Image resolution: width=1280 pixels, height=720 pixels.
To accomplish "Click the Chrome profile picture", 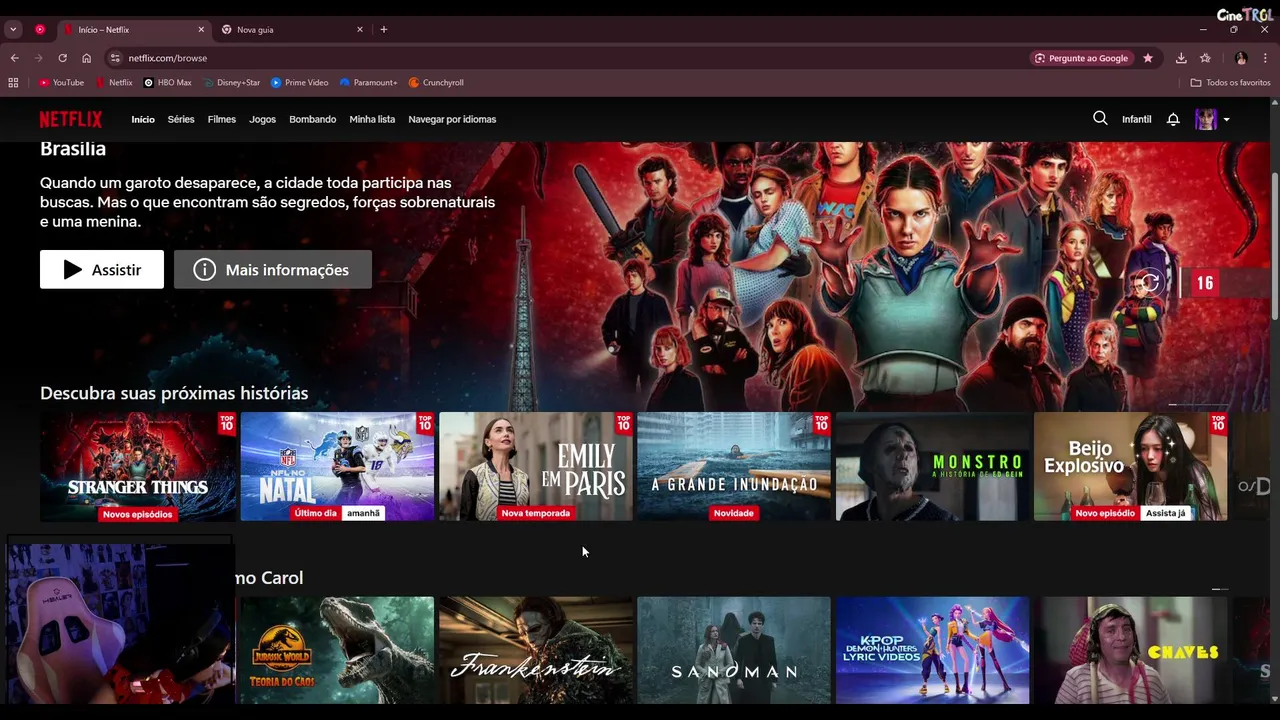I will click(x=1241, y=58).
